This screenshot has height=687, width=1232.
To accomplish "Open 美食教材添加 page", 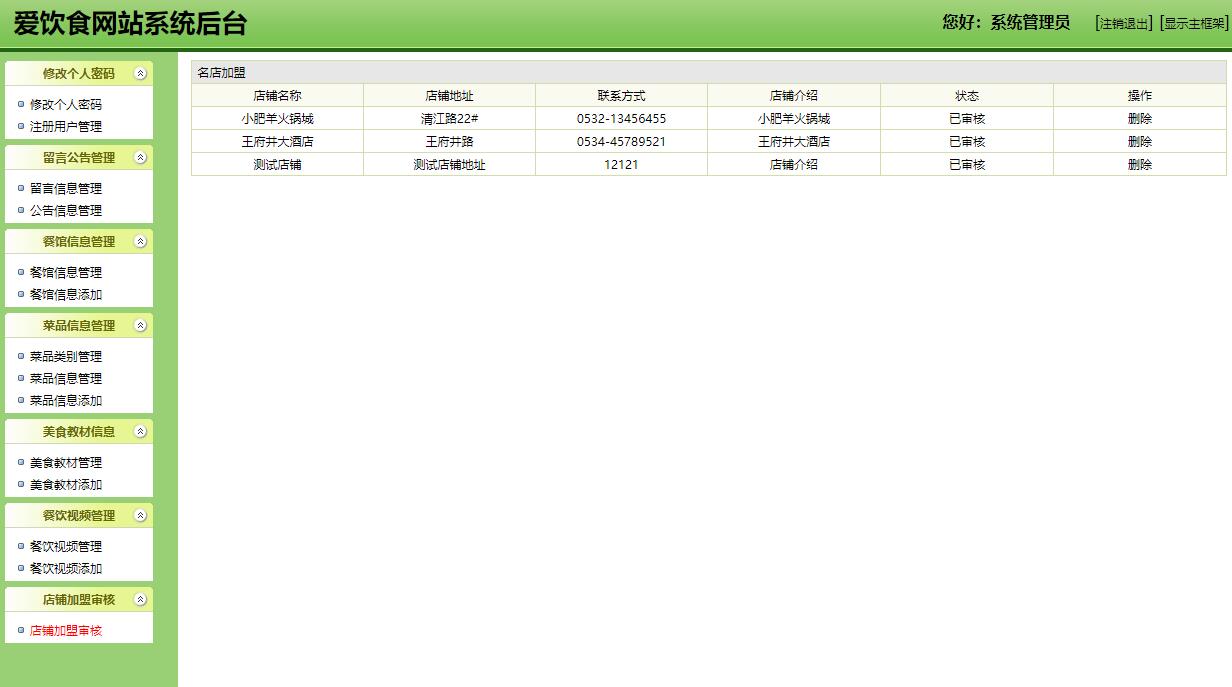I will point(66,484).
